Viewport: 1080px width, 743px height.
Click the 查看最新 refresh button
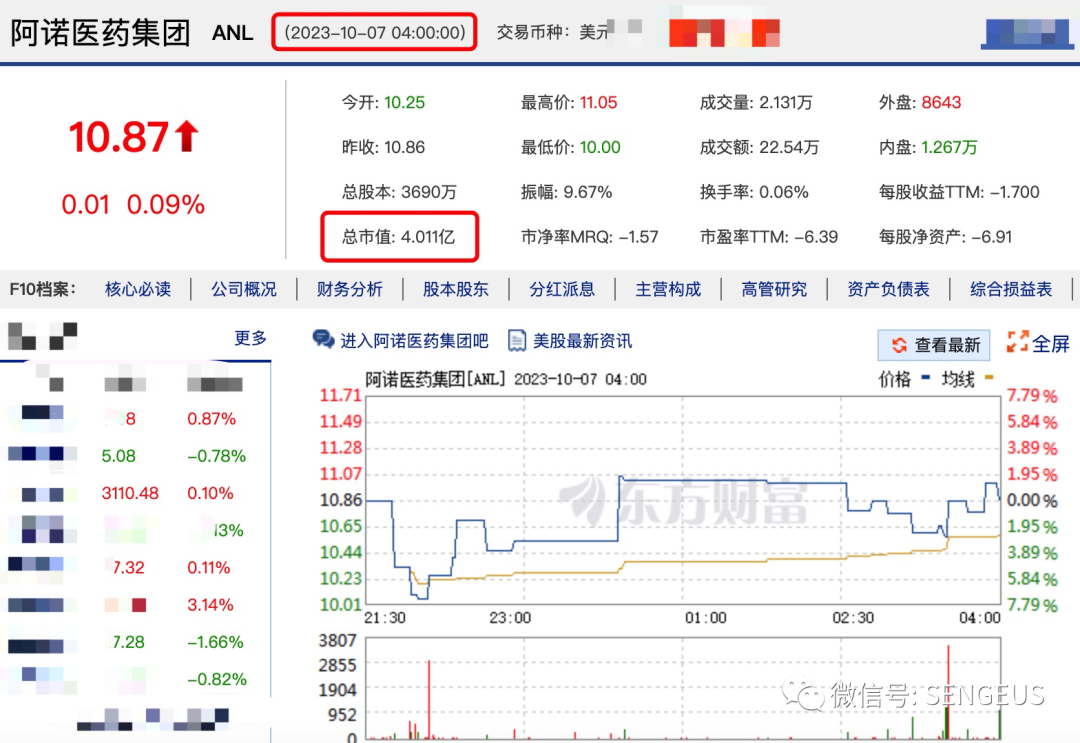click(x=934, y=345)
